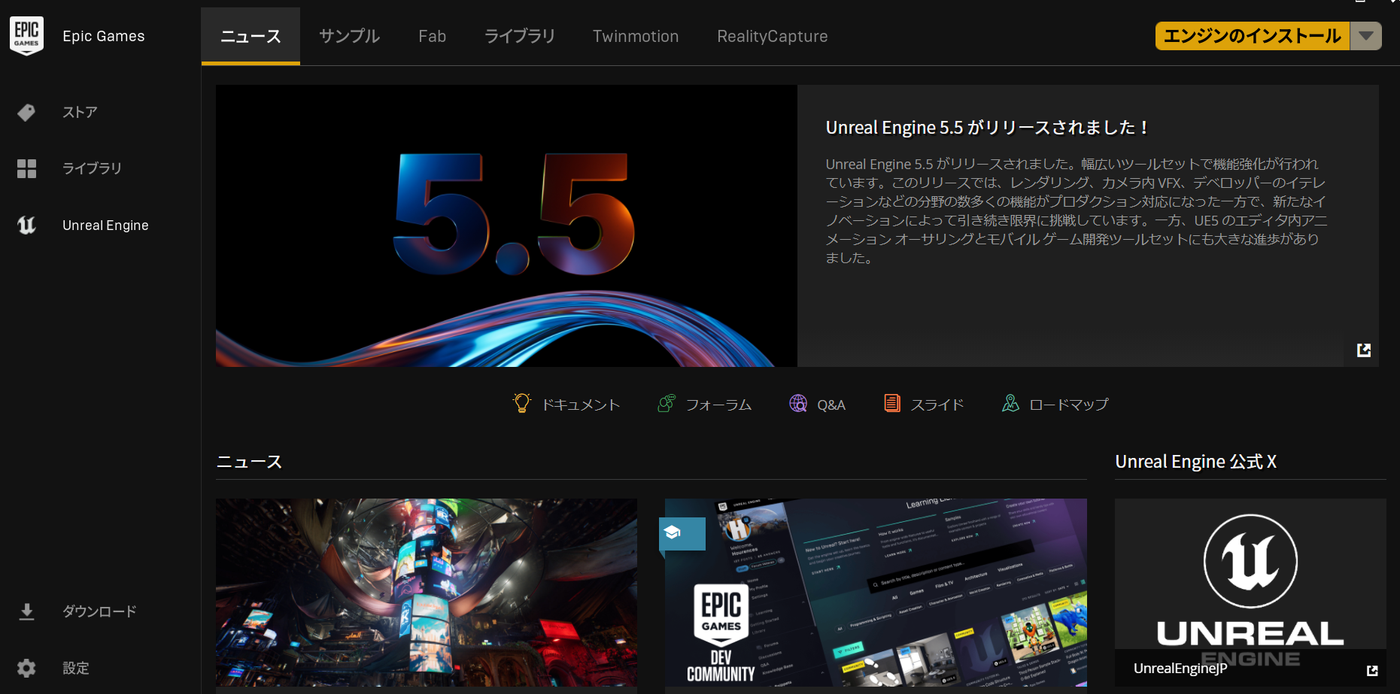The height and width of the screenshot is (694, 1400).
Task: Switch to the ニュース tab
Action: click(x=250, y=36)
